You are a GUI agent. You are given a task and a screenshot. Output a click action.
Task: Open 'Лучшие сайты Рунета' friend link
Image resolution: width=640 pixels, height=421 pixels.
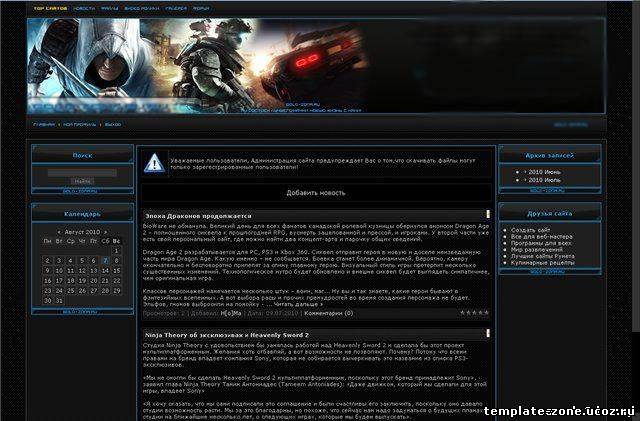click(x=542, y=256)
